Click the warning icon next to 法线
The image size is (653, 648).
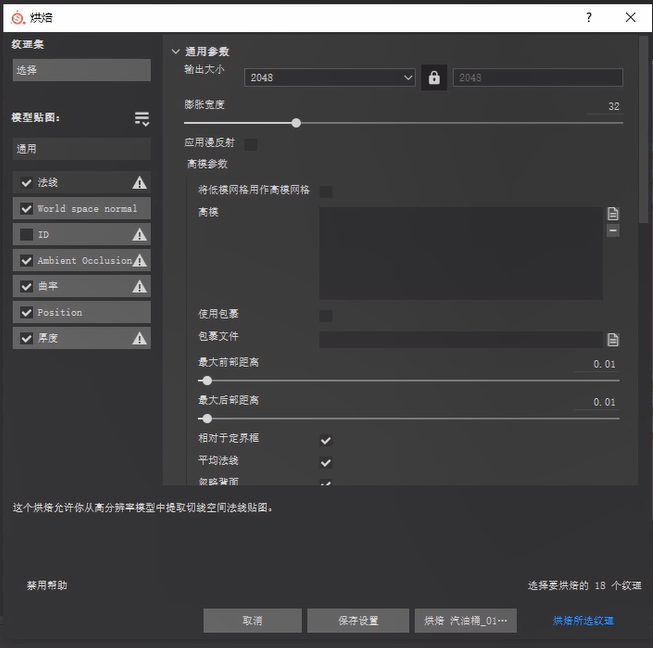tap(140, 183)
